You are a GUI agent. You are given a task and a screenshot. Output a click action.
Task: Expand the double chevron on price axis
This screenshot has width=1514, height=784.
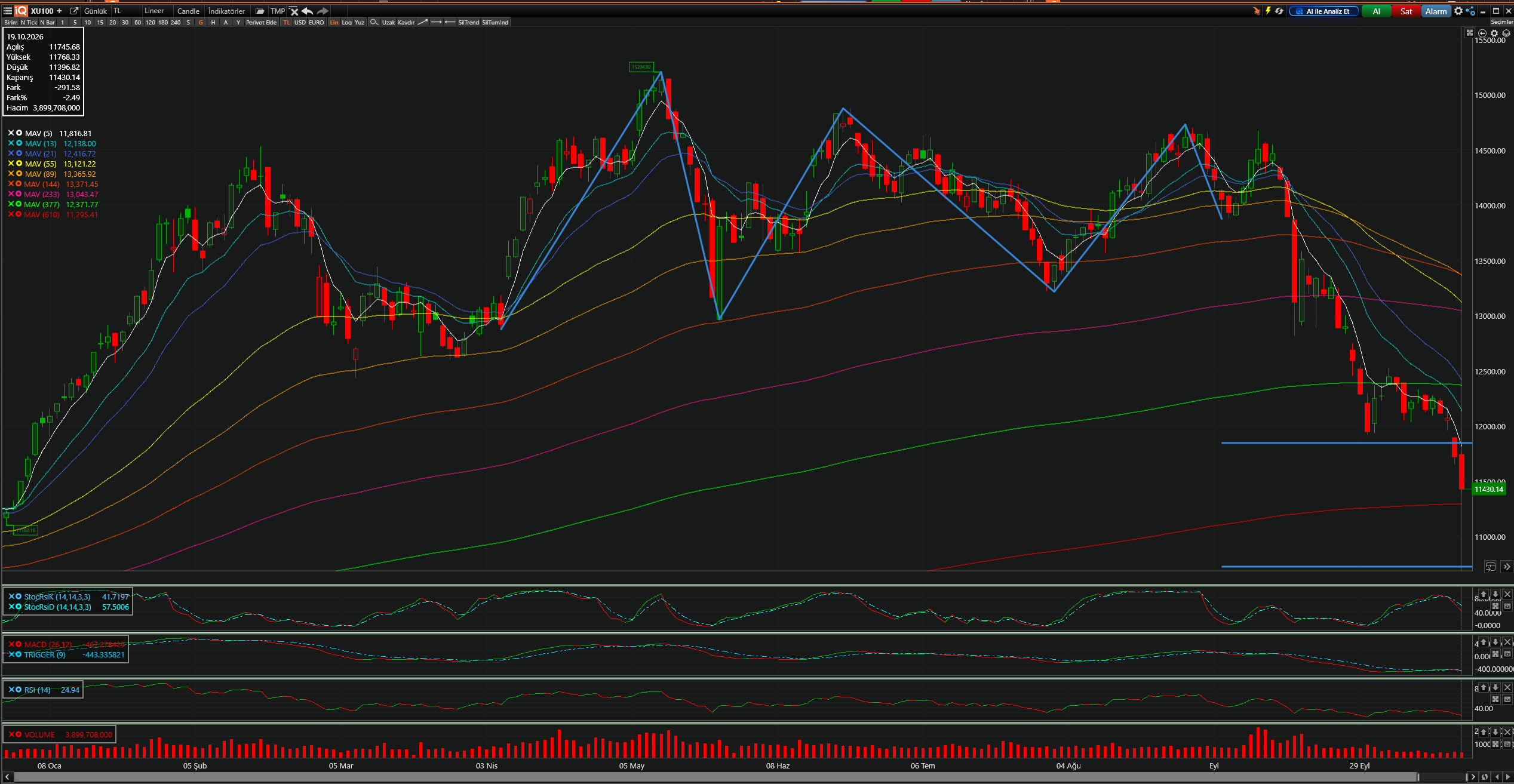pyautogui.click(x=1506, y=567)
